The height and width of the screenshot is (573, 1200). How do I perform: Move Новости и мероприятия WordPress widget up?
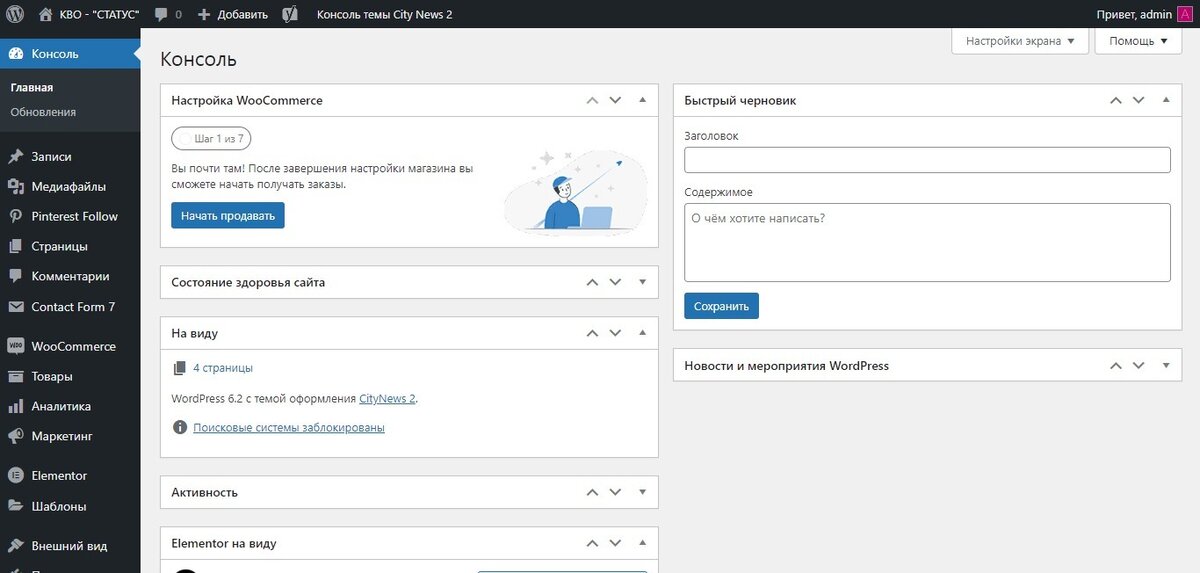(1115, 366)
